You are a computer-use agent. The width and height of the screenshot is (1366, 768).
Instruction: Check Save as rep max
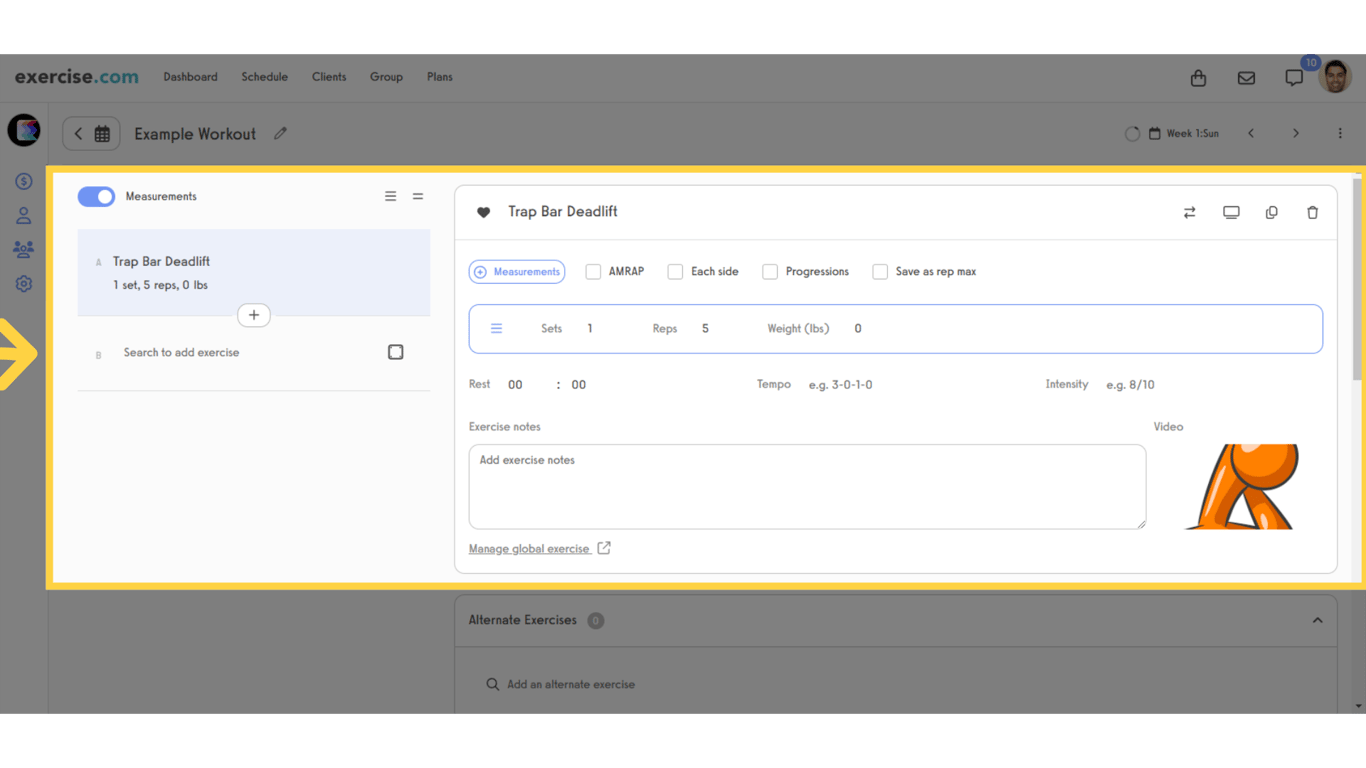pyautogui.click(x=880, y=271)
